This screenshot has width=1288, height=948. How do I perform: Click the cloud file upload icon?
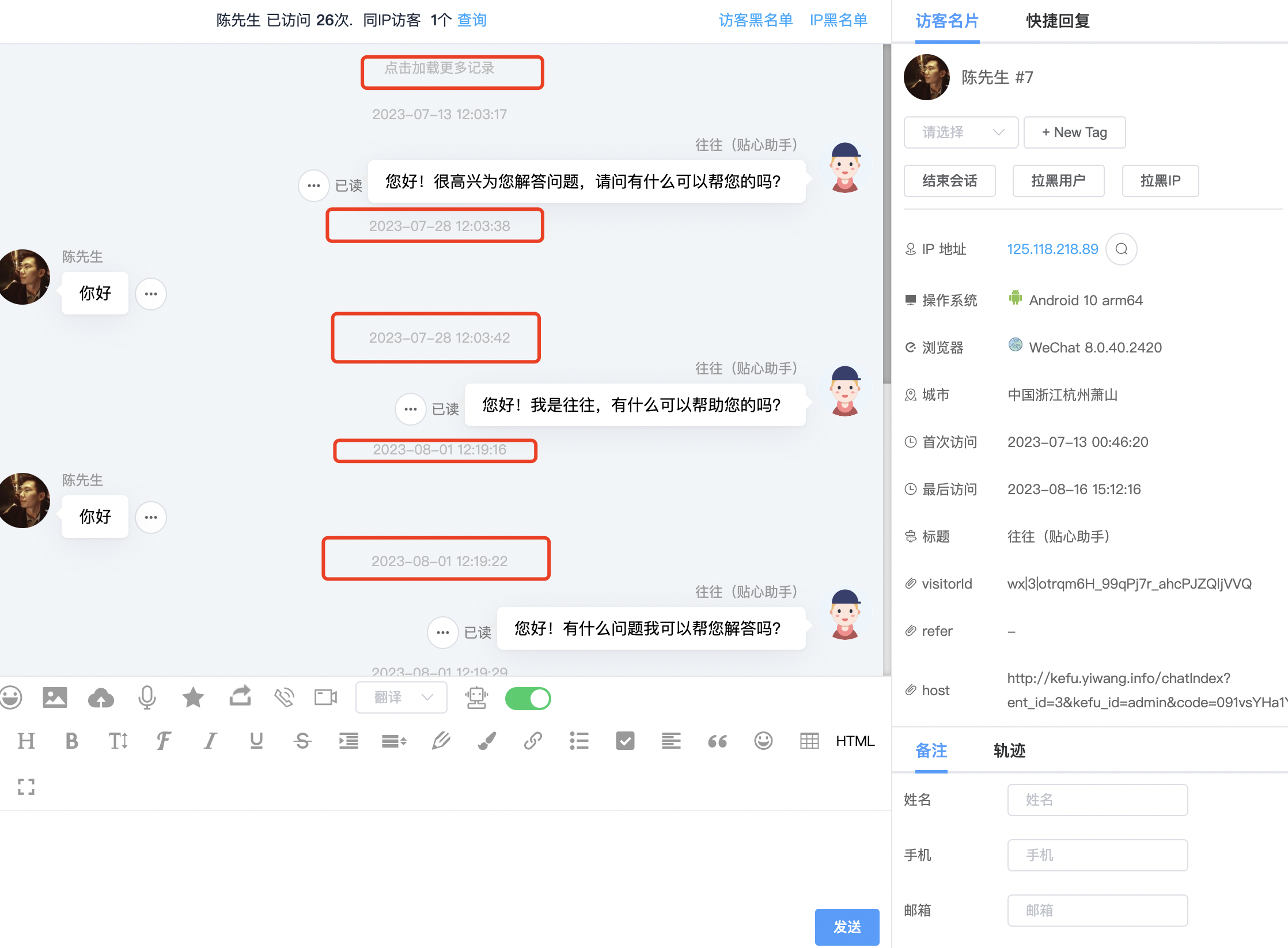tap(101, 697)
